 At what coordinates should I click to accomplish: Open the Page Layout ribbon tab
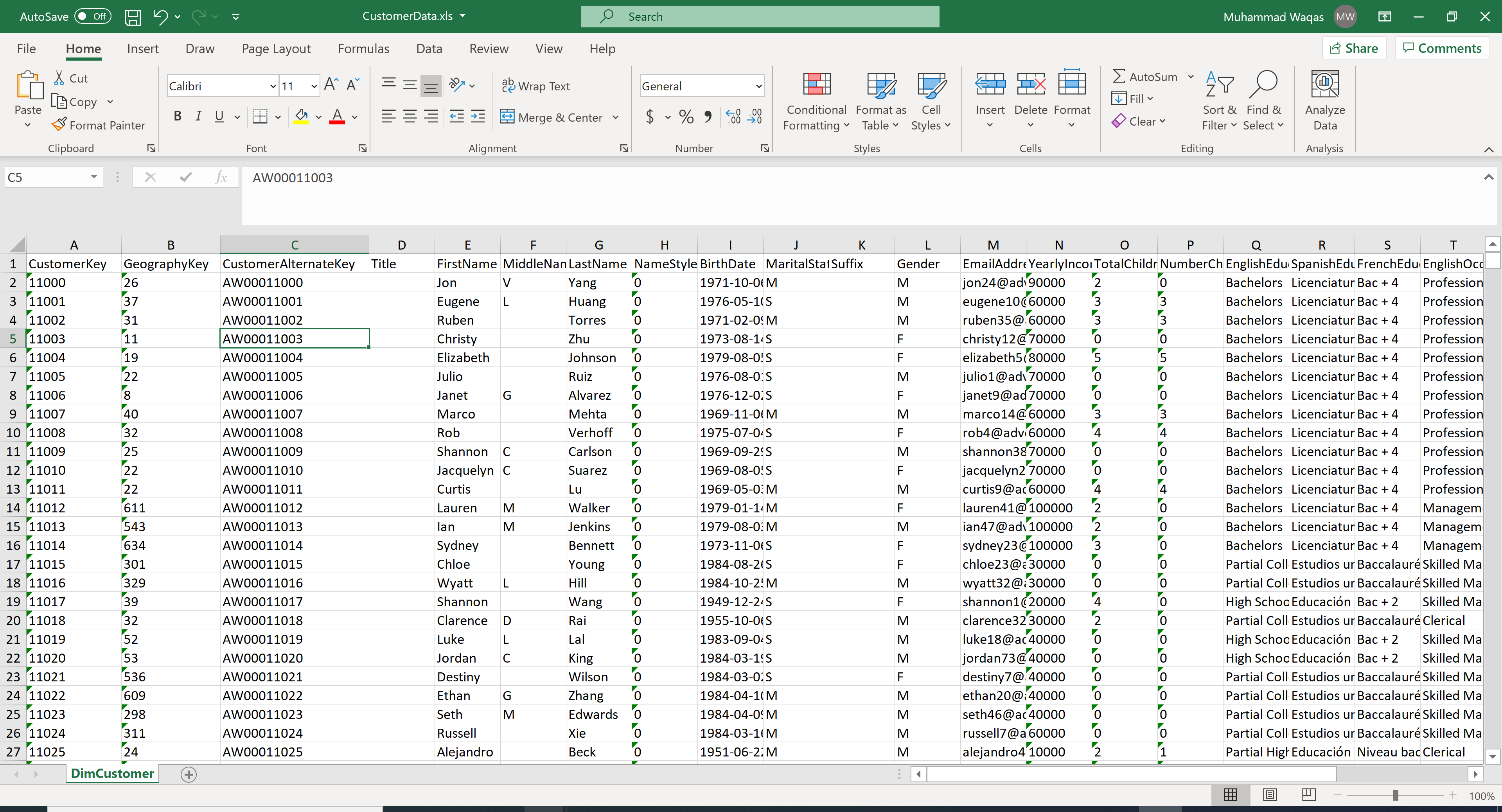click(276, 49)
